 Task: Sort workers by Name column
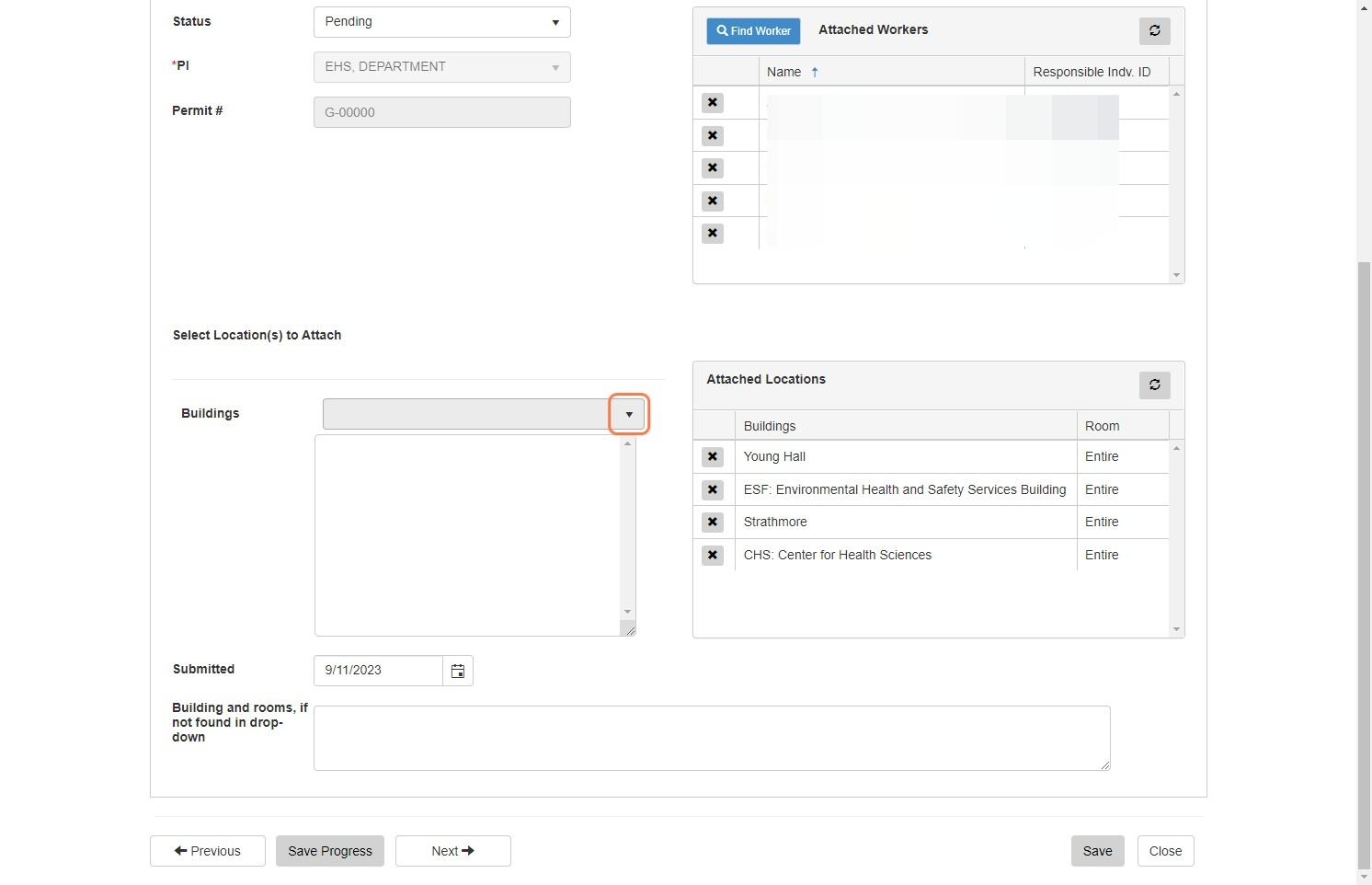coord(891,72)
